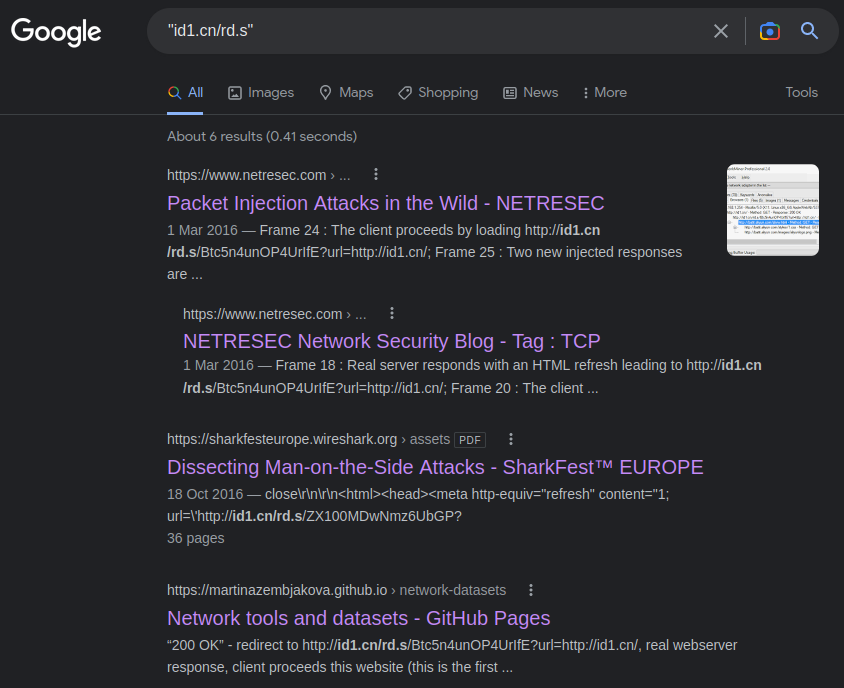Click the magnifying glass search button
This screenshot has width=844, height=688.
tap(809, 31)
